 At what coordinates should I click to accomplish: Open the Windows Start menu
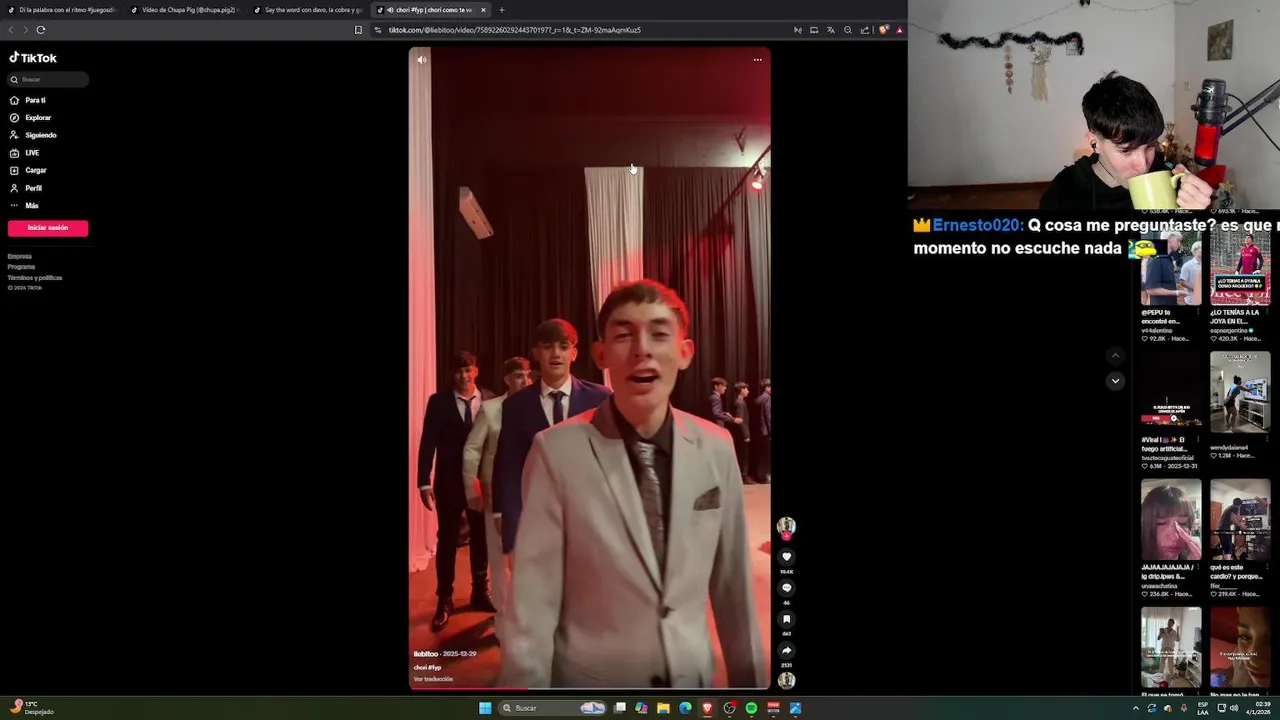[485, 708]
